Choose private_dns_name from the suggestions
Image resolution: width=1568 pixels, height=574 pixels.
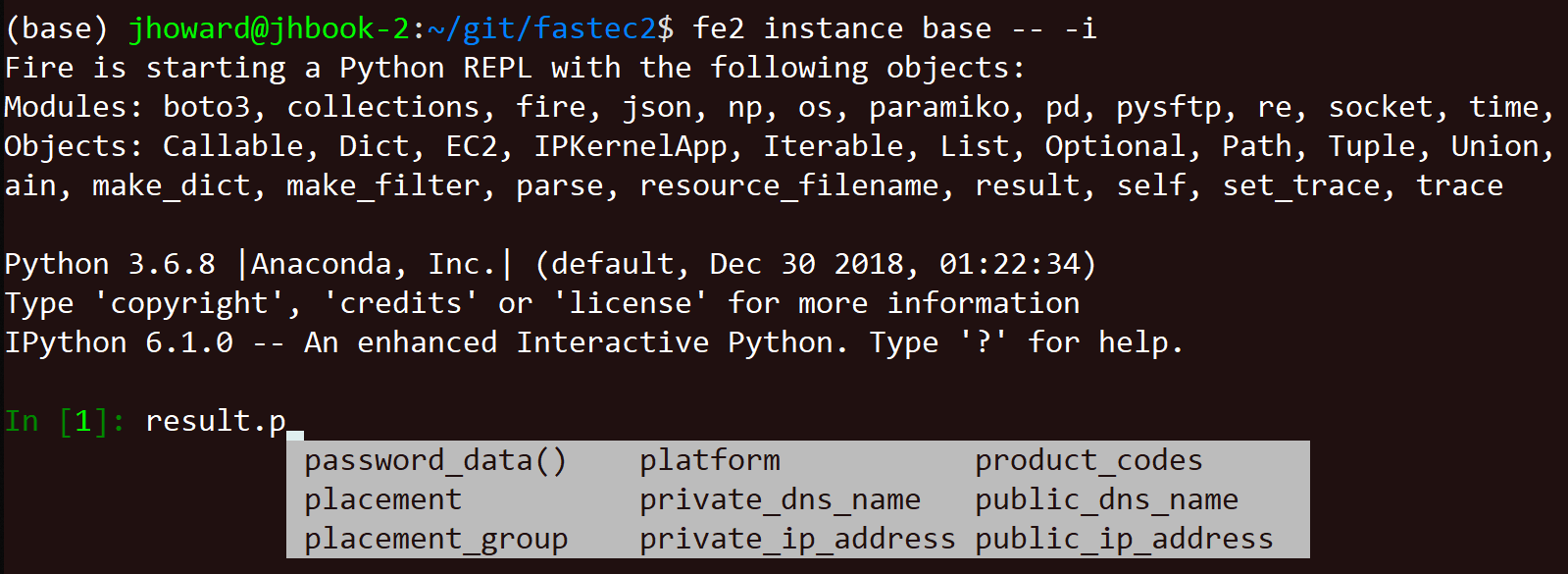click(x=780, y=499)
